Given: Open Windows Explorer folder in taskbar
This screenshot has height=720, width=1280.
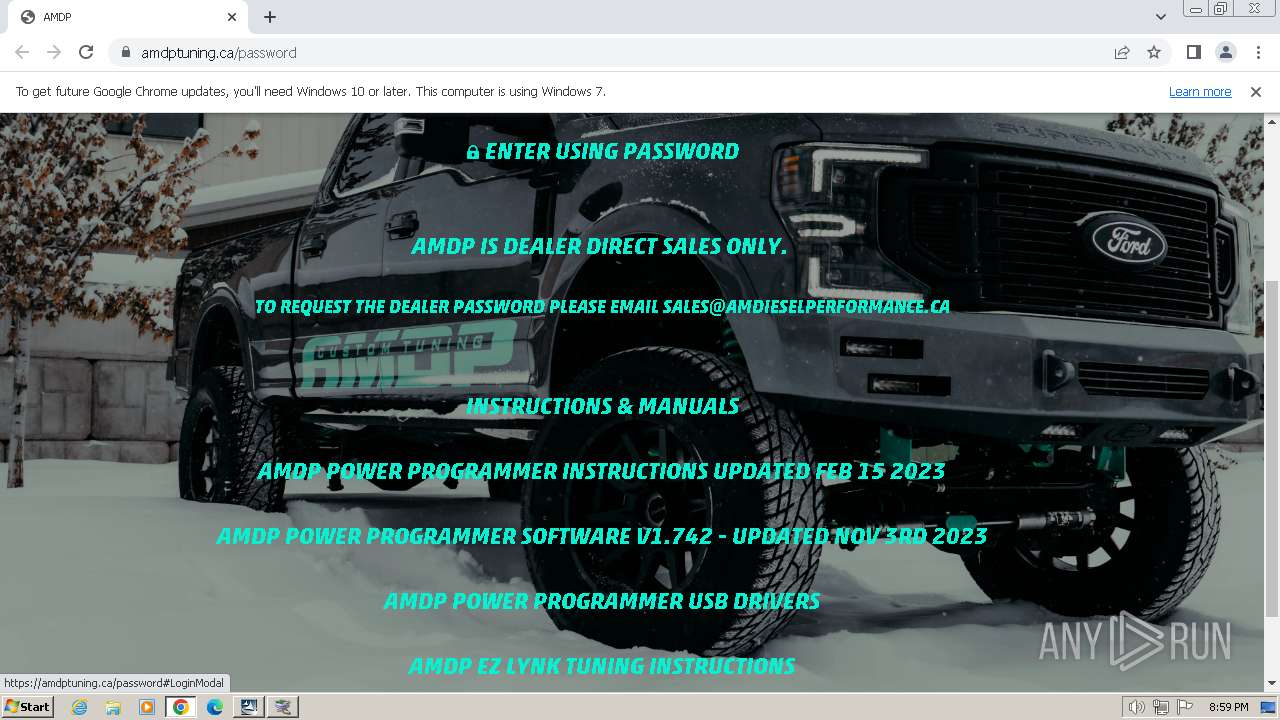Looking at the screenshot, I should [113, 707].
